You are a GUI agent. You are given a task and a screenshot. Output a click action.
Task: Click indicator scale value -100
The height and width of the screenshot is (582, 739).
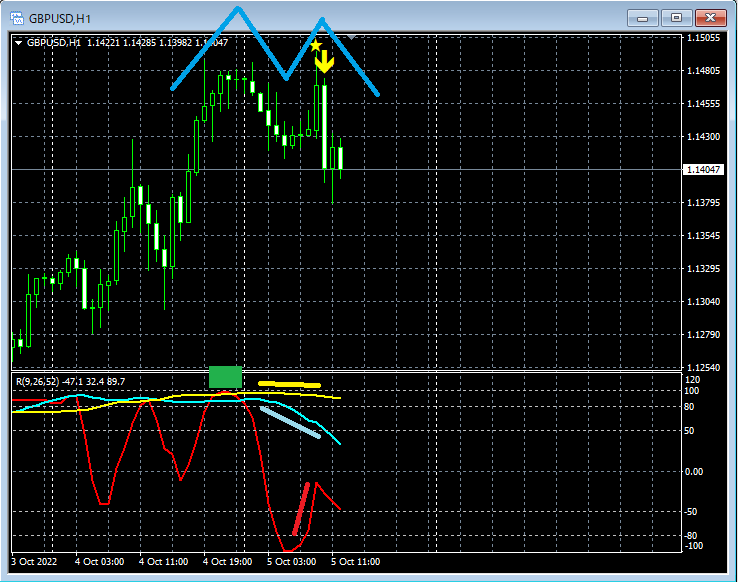pyautogui.click(x=693, y=546)
